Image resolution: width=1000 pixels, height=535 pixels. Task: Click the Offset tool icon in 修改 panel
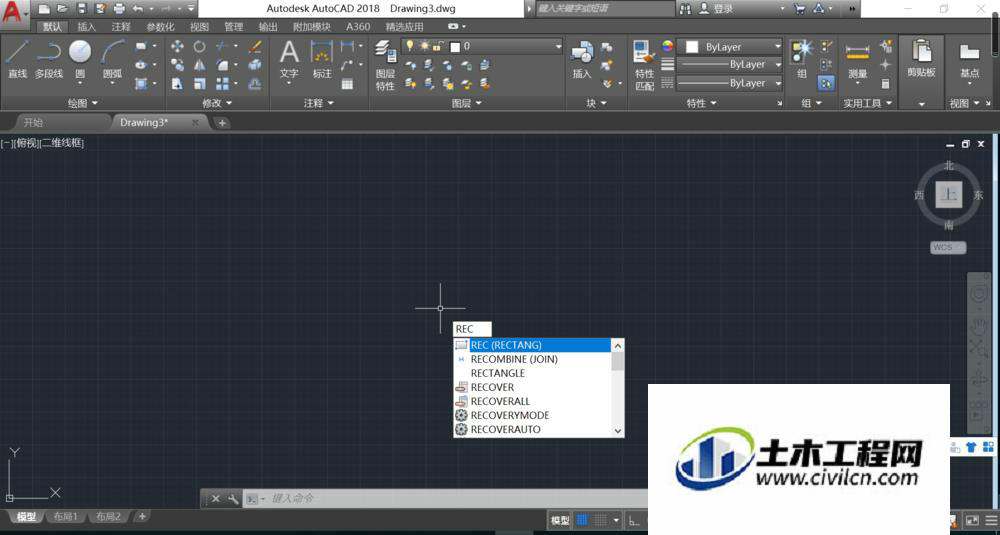(255, 84)
